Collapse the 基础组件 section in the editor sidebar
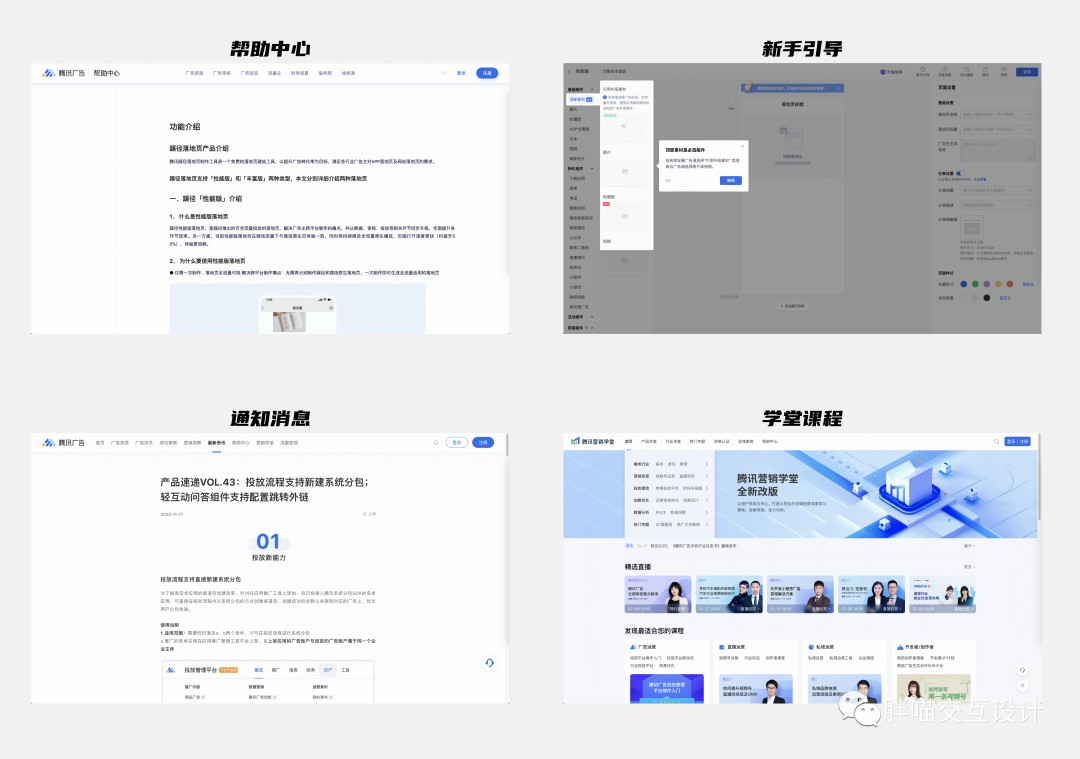Viewport: 1080px width, 759px height. point(593,90)
